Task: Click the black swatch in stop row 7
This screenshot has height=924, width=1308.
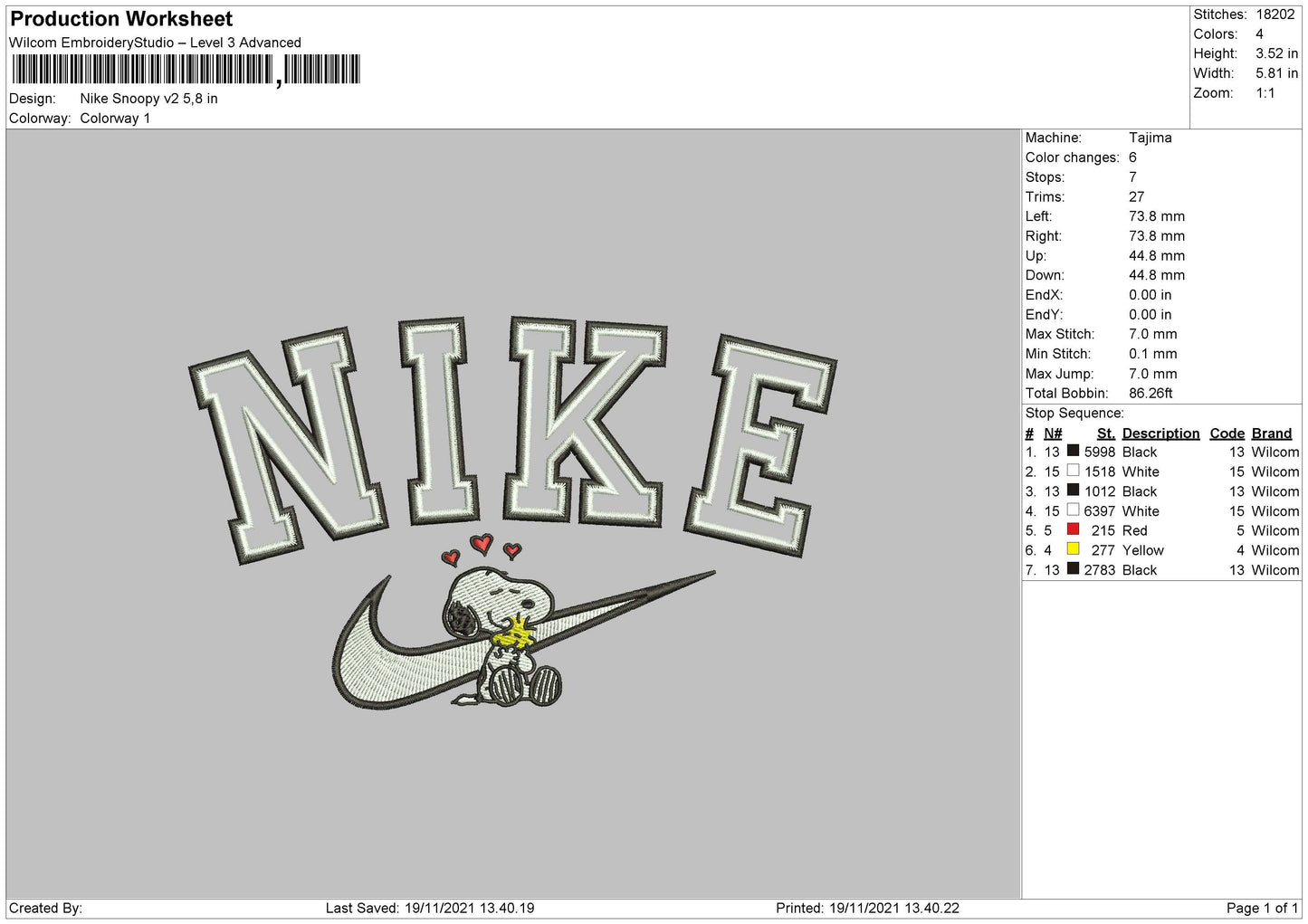Action: coord(1073,568)
